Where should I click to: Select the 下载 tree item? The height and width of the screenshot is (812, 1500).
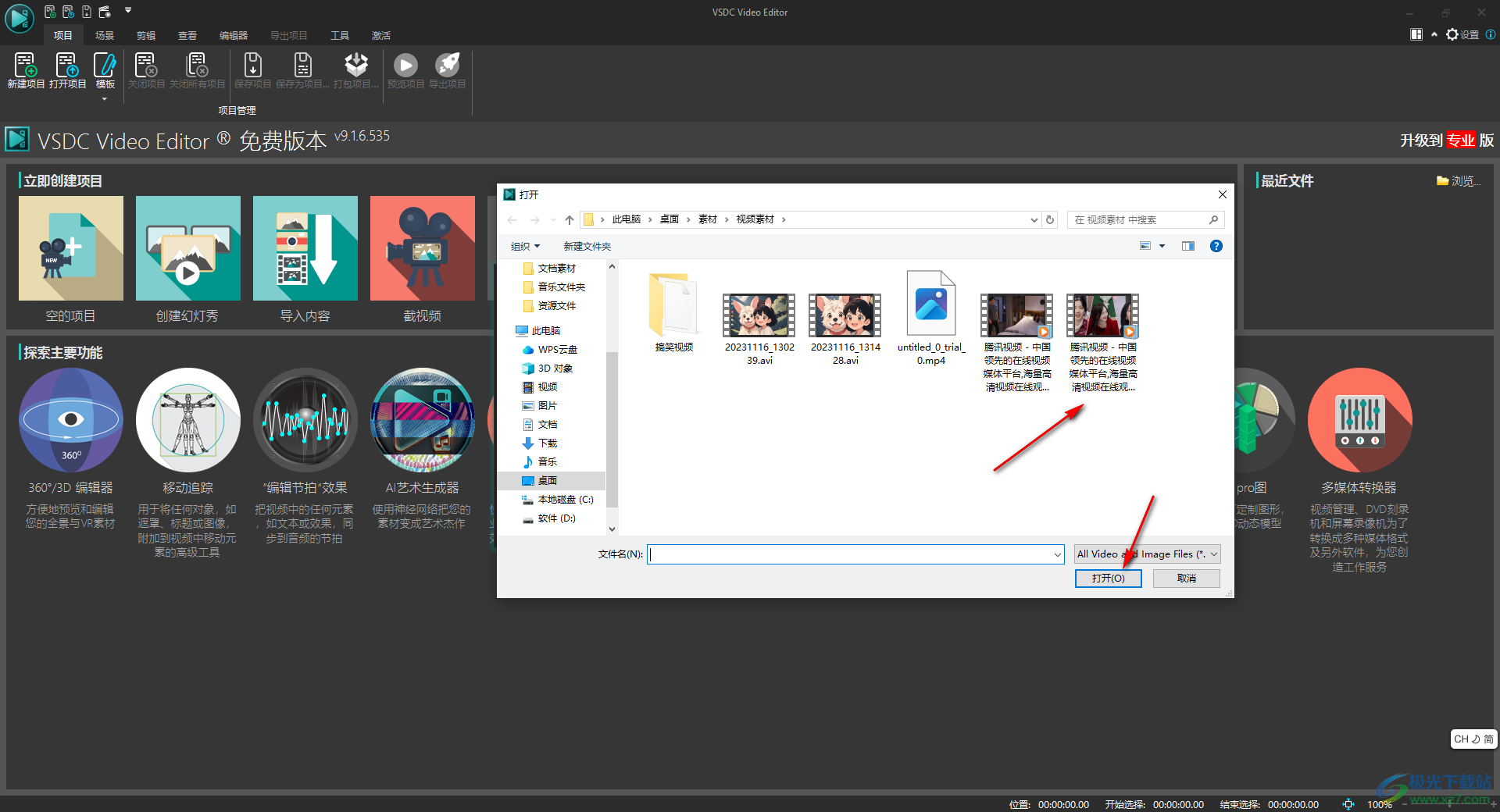[540, 443]
